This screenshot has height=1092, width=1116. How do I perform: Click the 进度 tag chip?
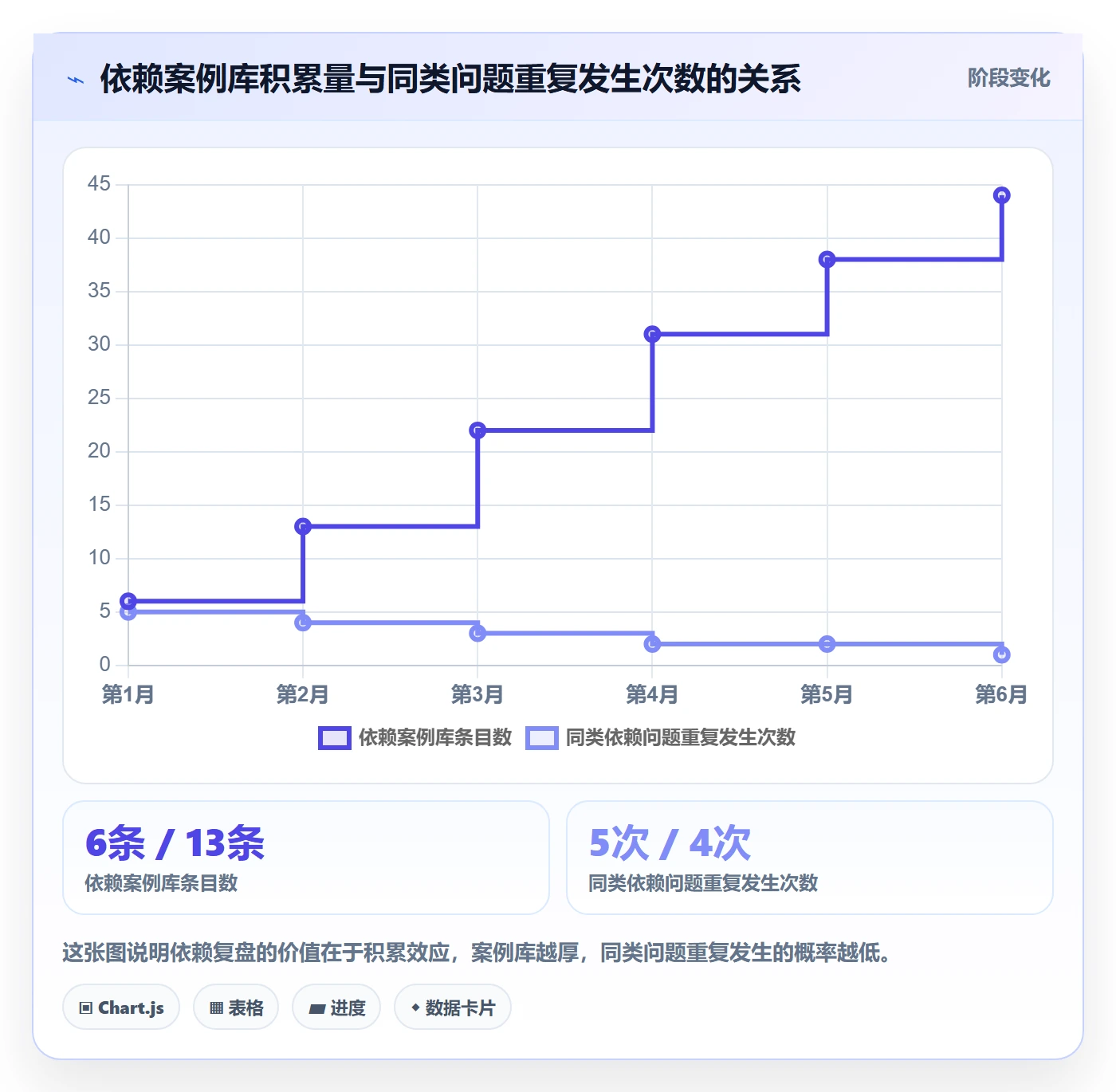coord(336,1008)
